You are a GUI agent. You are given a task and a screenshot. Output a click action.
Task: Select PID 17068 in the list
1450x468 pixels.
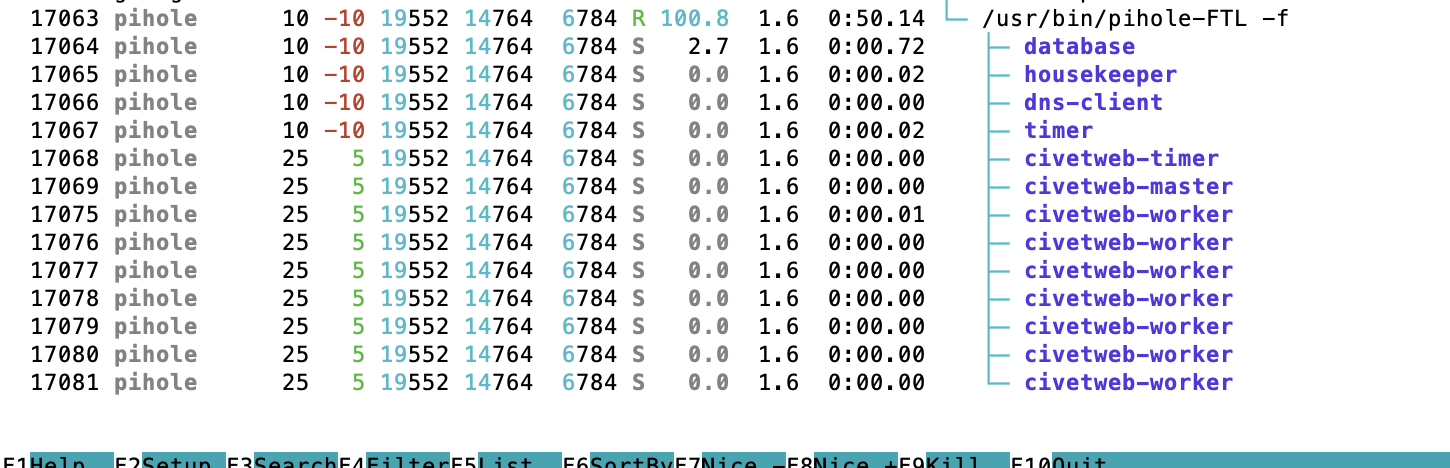coord(65,158)
